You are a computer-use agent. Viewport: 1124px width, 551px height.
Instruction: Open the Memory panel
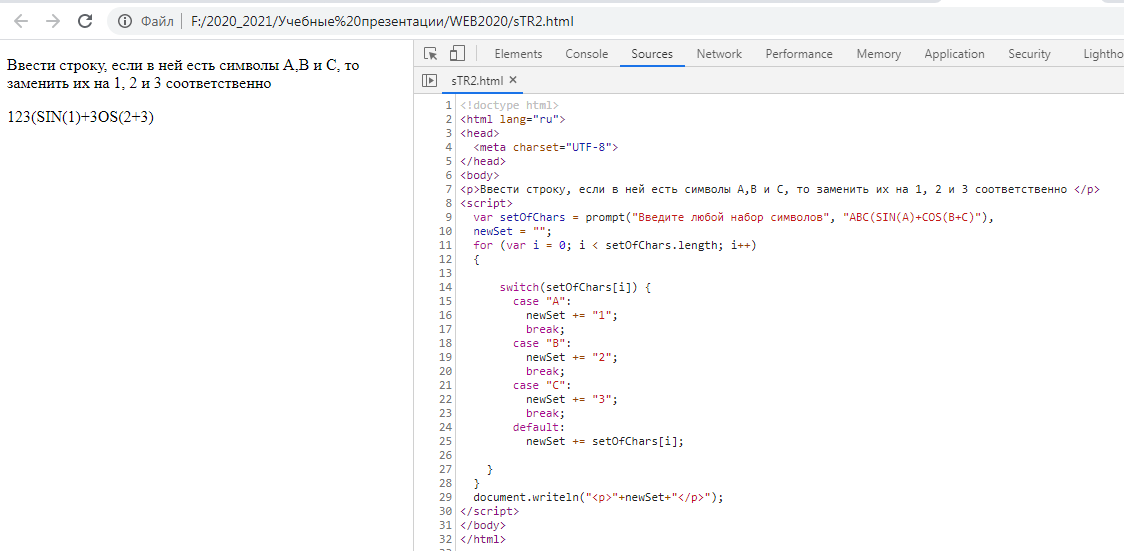pos(878,54)
